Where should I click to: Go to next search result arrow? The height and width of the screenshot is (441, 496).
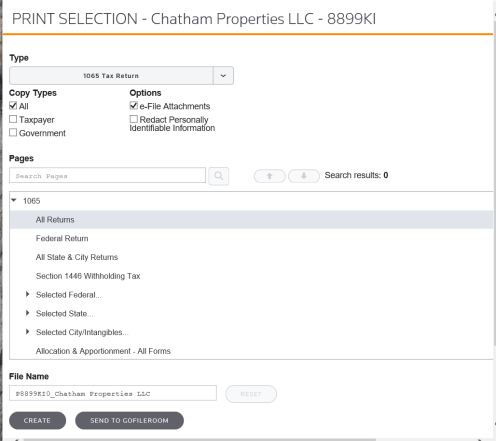304,176
